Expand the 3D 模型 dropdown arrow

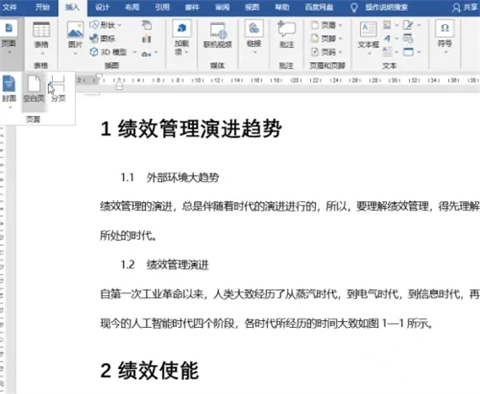135,52
